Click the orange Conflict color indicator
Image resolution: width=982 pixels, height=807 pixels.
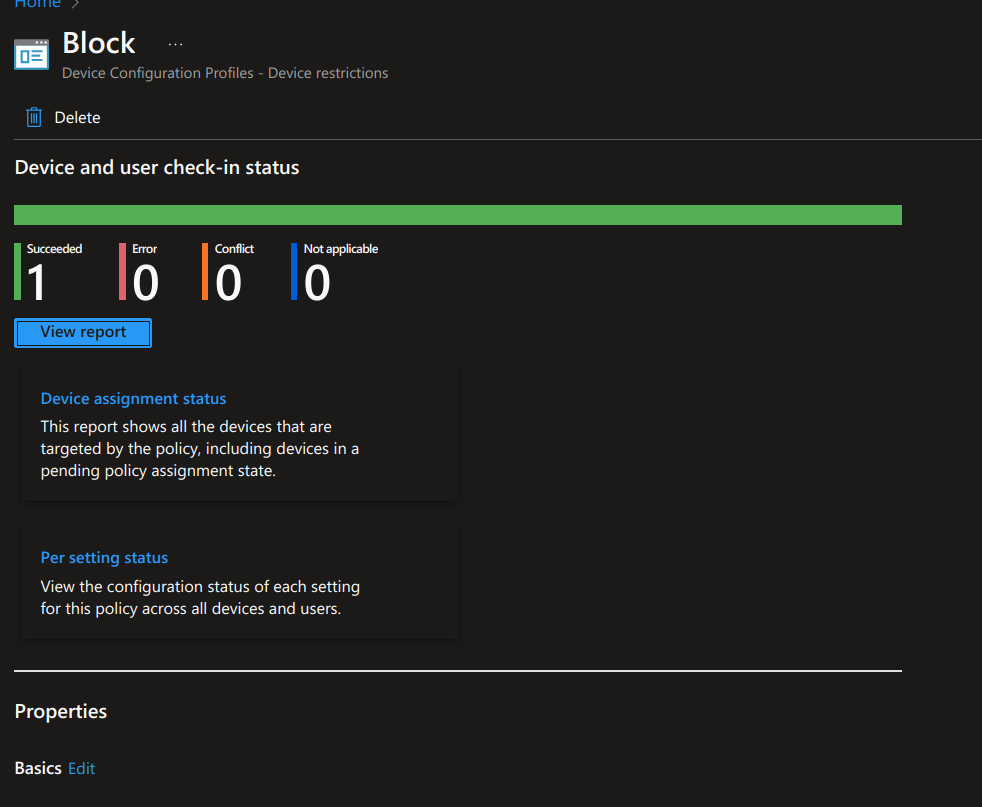205,272
